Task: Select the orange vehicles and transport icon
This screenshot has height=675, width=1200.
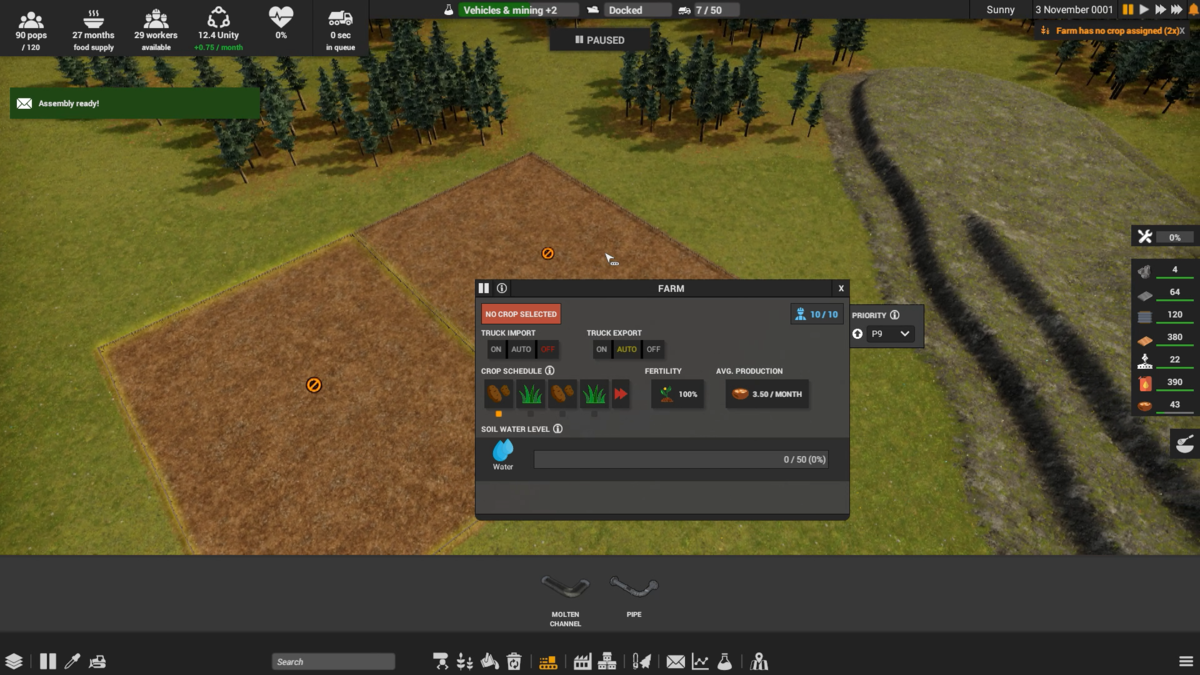Action: pos(548,661)
